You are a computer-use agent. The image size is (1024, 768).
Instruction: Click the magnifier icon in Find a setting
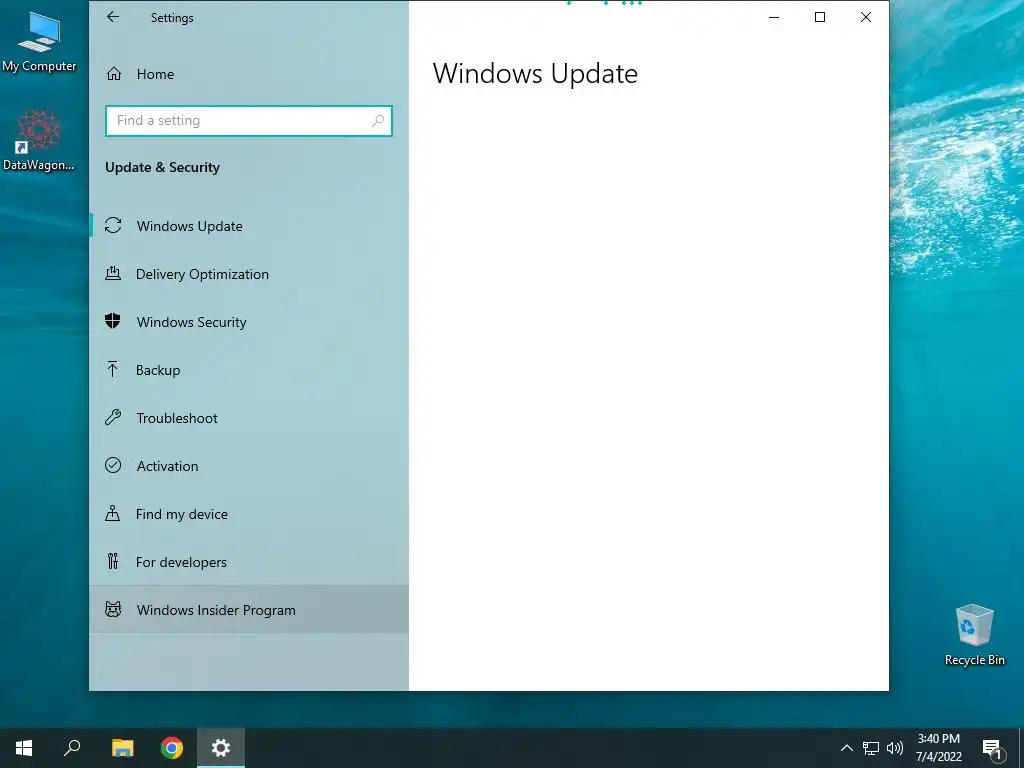click(377, 121)
